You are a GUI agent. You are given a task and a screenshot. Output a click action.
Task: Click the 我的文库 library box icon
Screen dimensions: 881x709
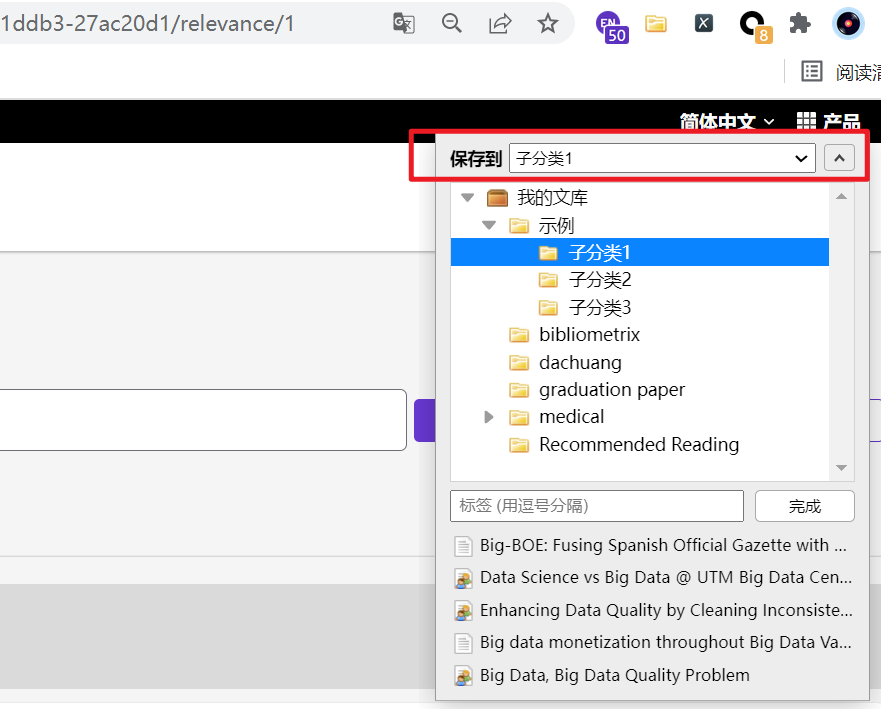click(497, 198)
